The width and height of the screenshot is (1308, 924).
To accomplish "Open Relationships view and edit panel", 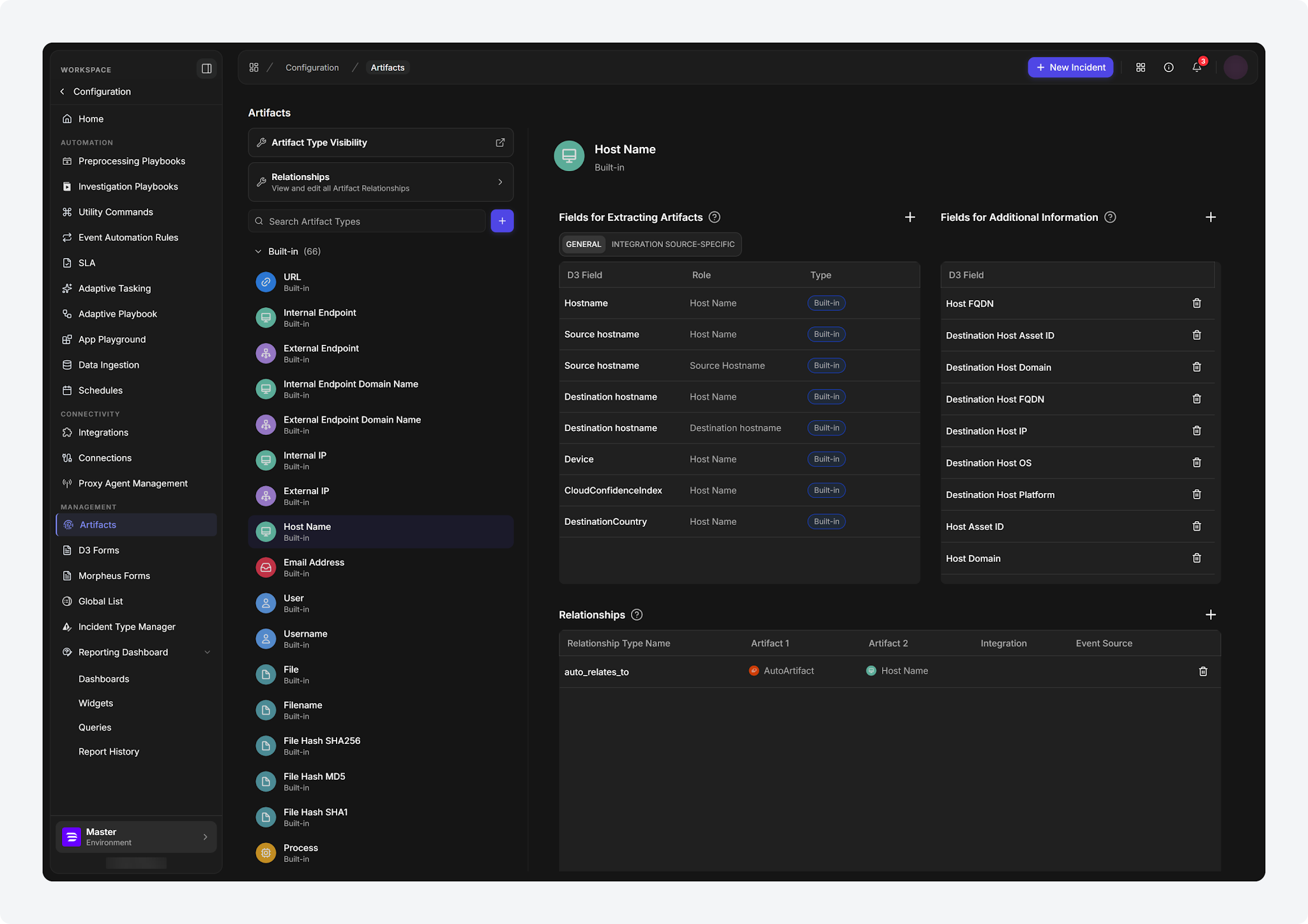I will (381, 182).
